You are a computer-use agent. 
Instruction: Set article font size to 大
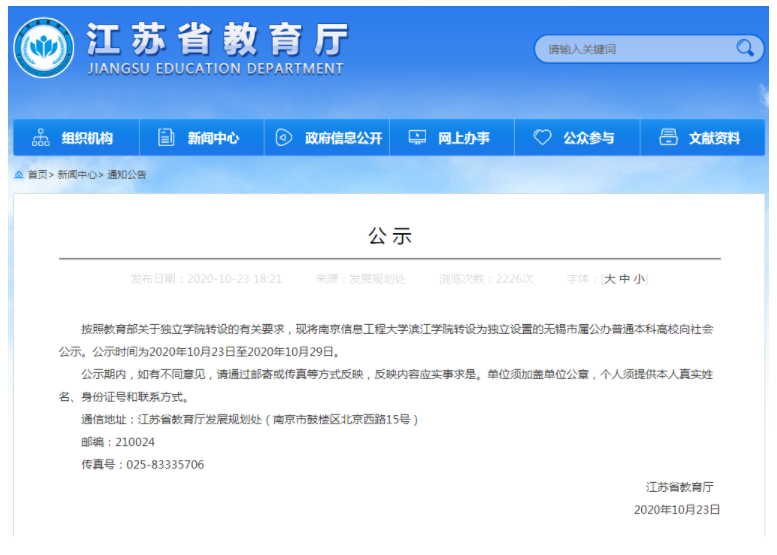609,280
